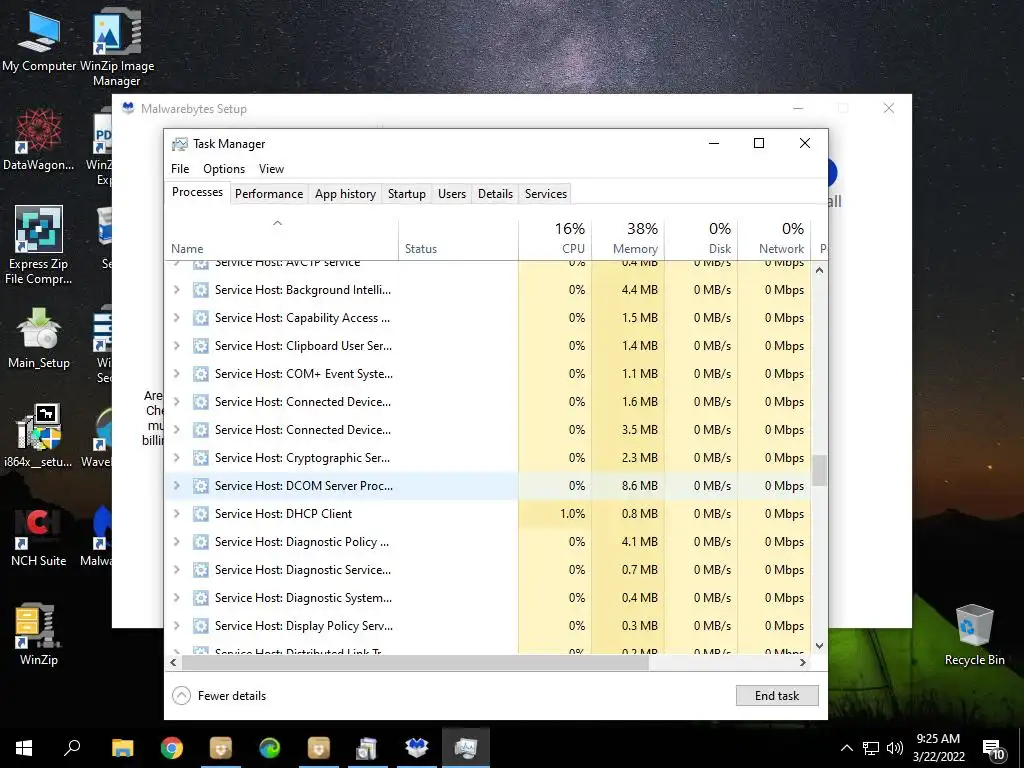Collapse view with Fewer details
1024x768 pixels.
219,696
